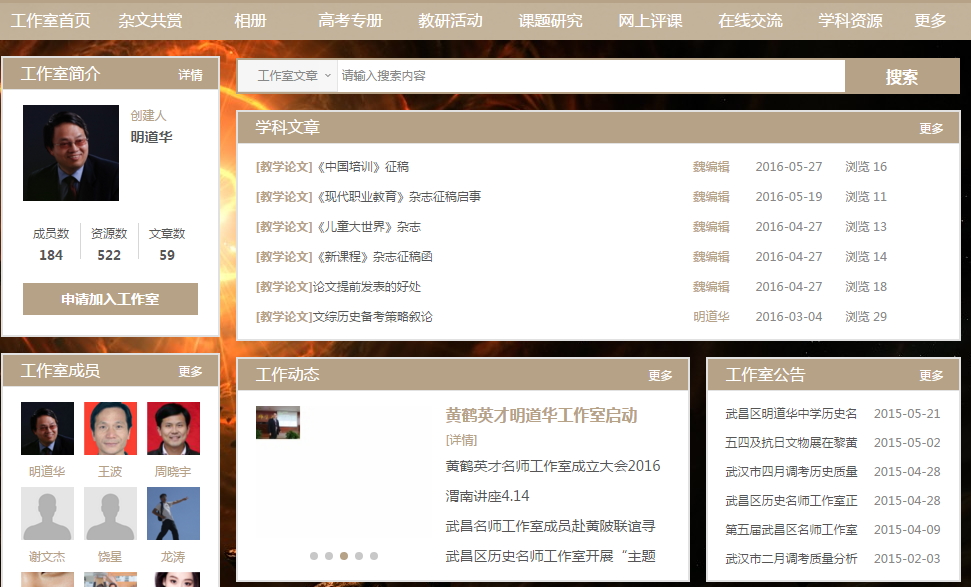971x587 pixels.
Task: Open member 龙涛's avatar photo
Action: coord(173,513)
